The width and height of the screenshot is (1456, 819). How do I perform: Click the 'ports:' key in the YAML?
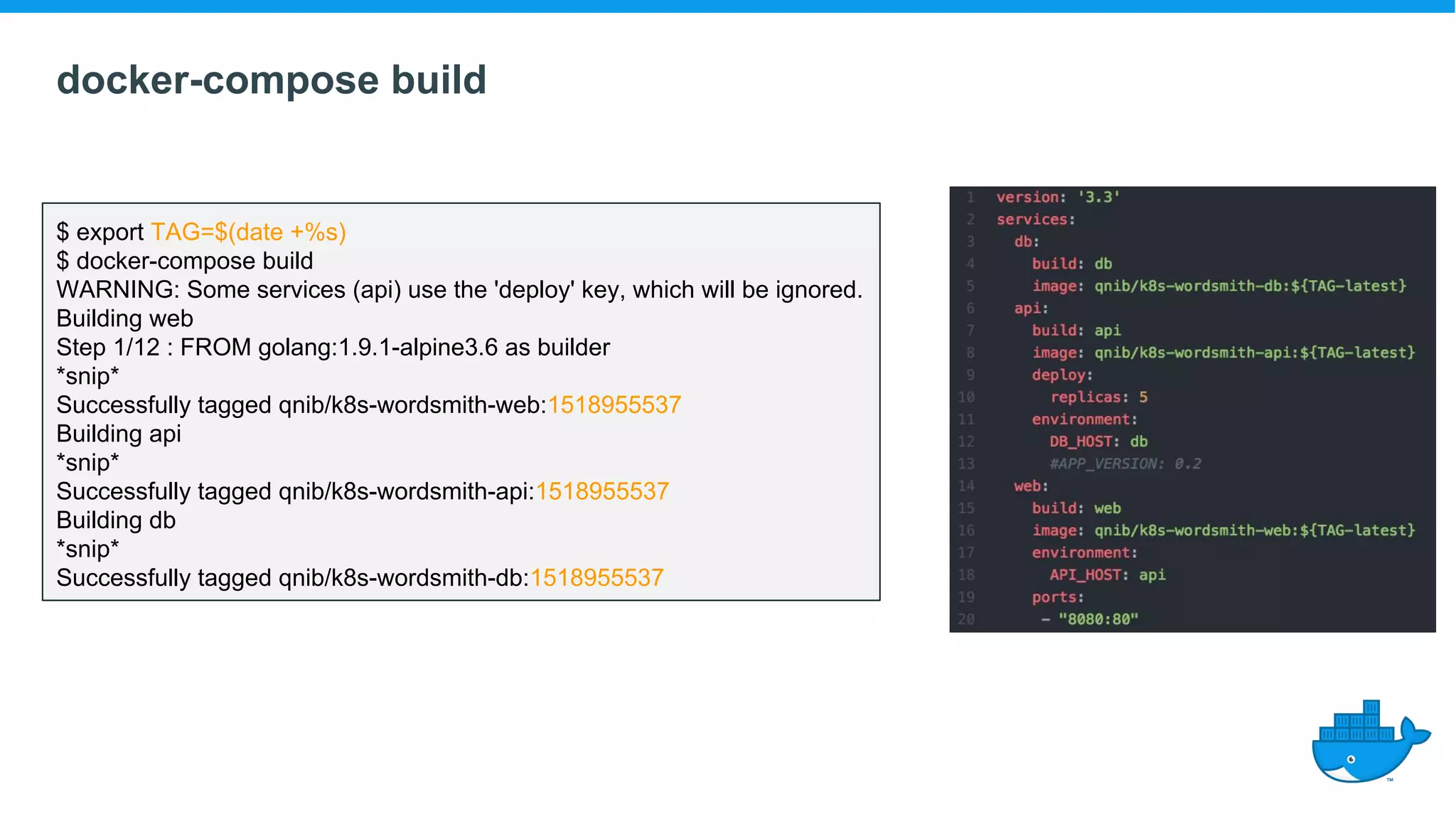point(1058,597)
